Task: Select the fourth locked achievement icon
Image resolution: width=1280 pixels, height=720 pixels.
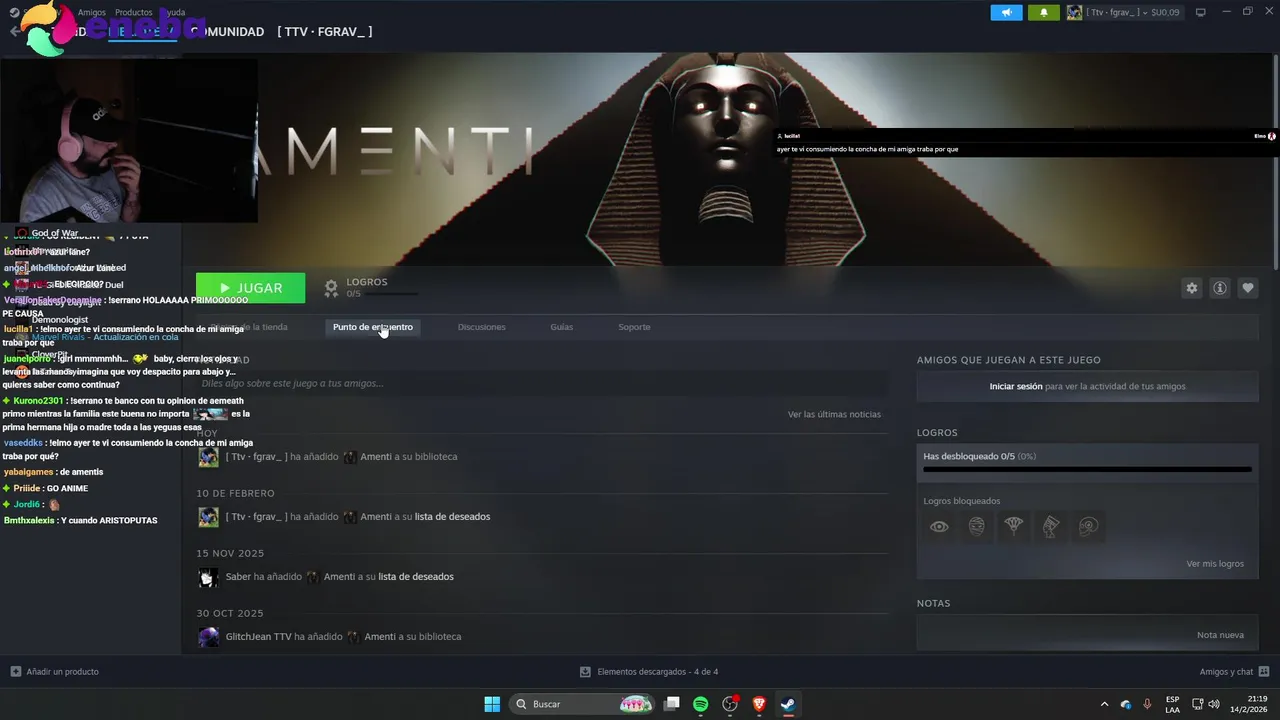Action: click(1051, 526)
